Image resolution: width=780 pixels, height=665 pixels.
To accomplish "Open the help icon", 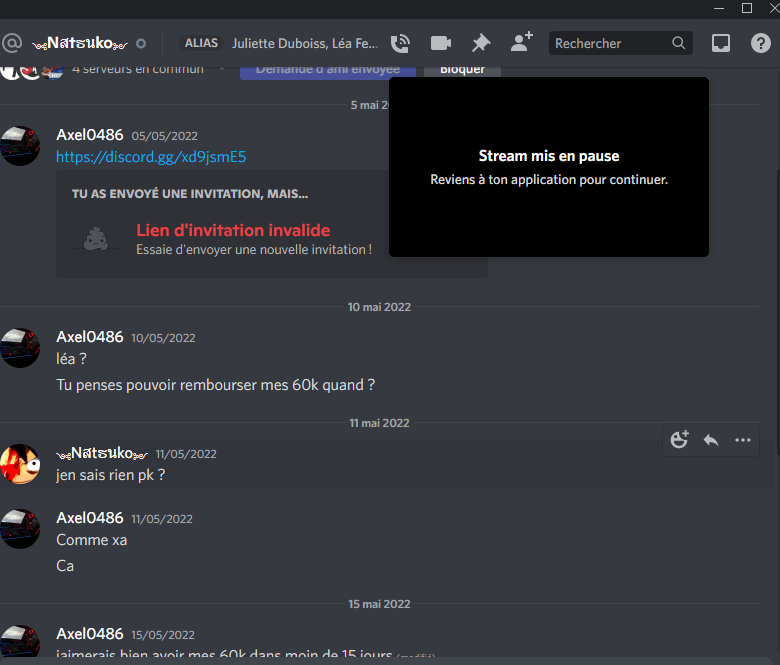I will 761,43.
